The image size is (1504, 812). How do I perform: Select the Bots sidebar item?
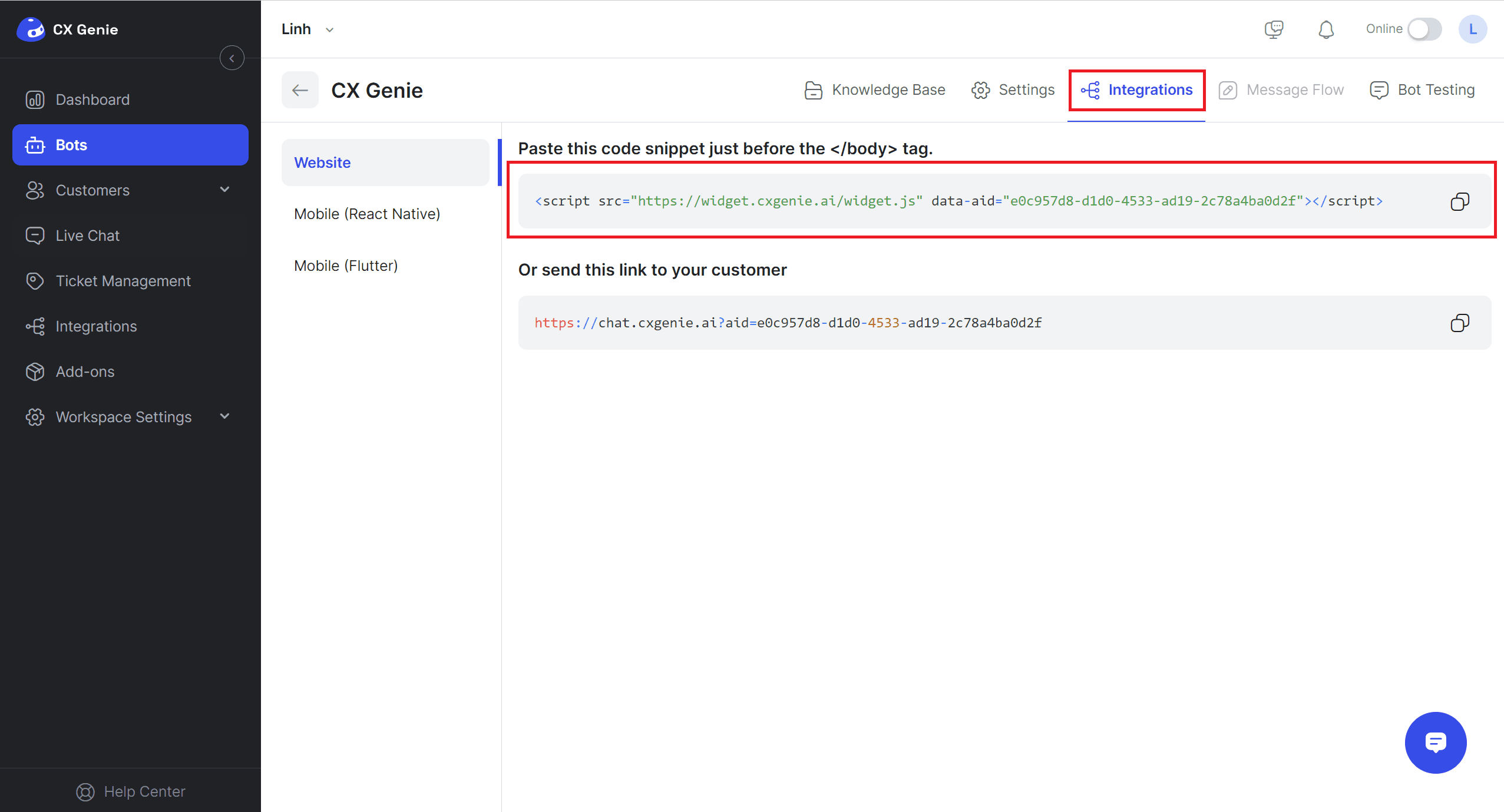(x=130, y=145)
